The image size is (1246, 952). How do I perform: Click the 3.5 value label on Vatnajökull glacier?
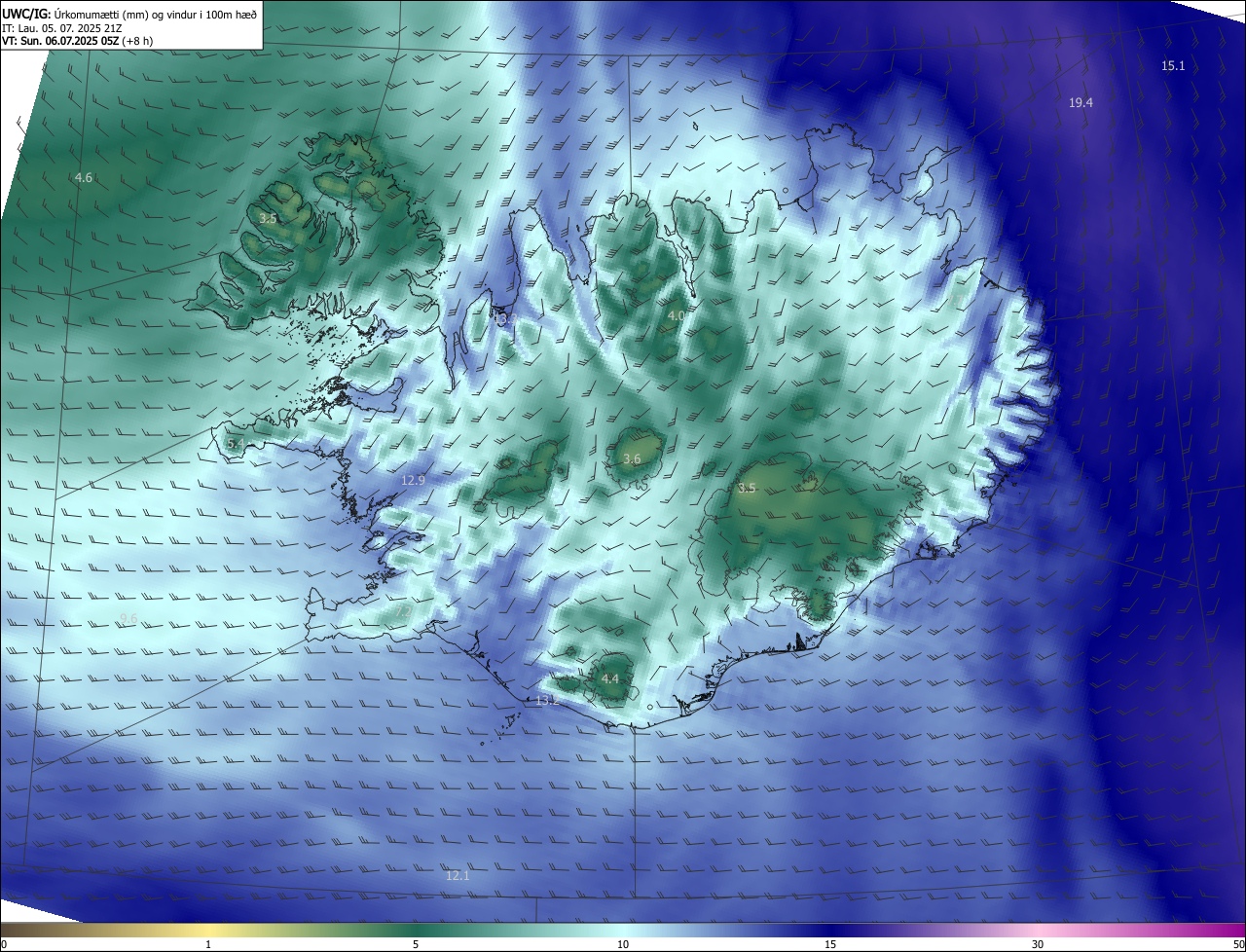747,488
